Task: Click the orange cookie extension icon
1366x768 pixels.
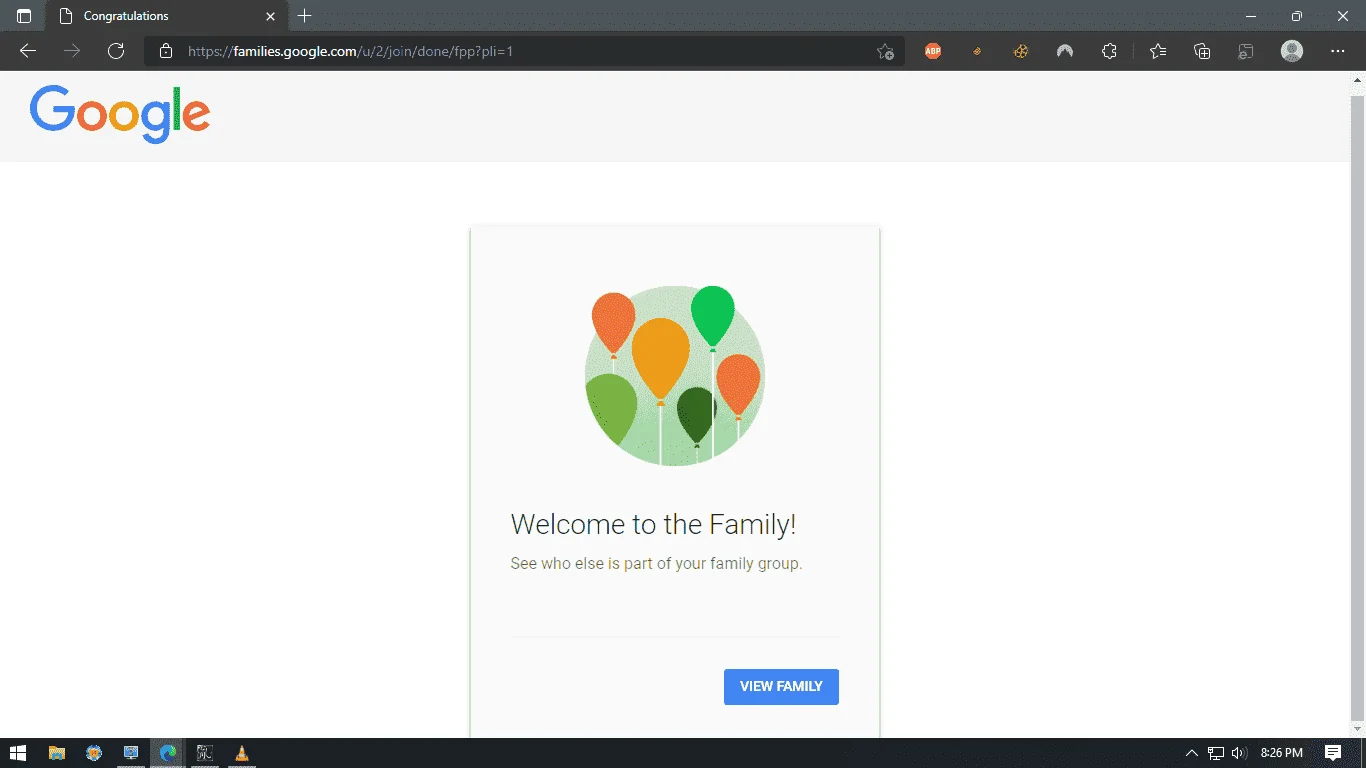Action: [x=1021, y=51]
